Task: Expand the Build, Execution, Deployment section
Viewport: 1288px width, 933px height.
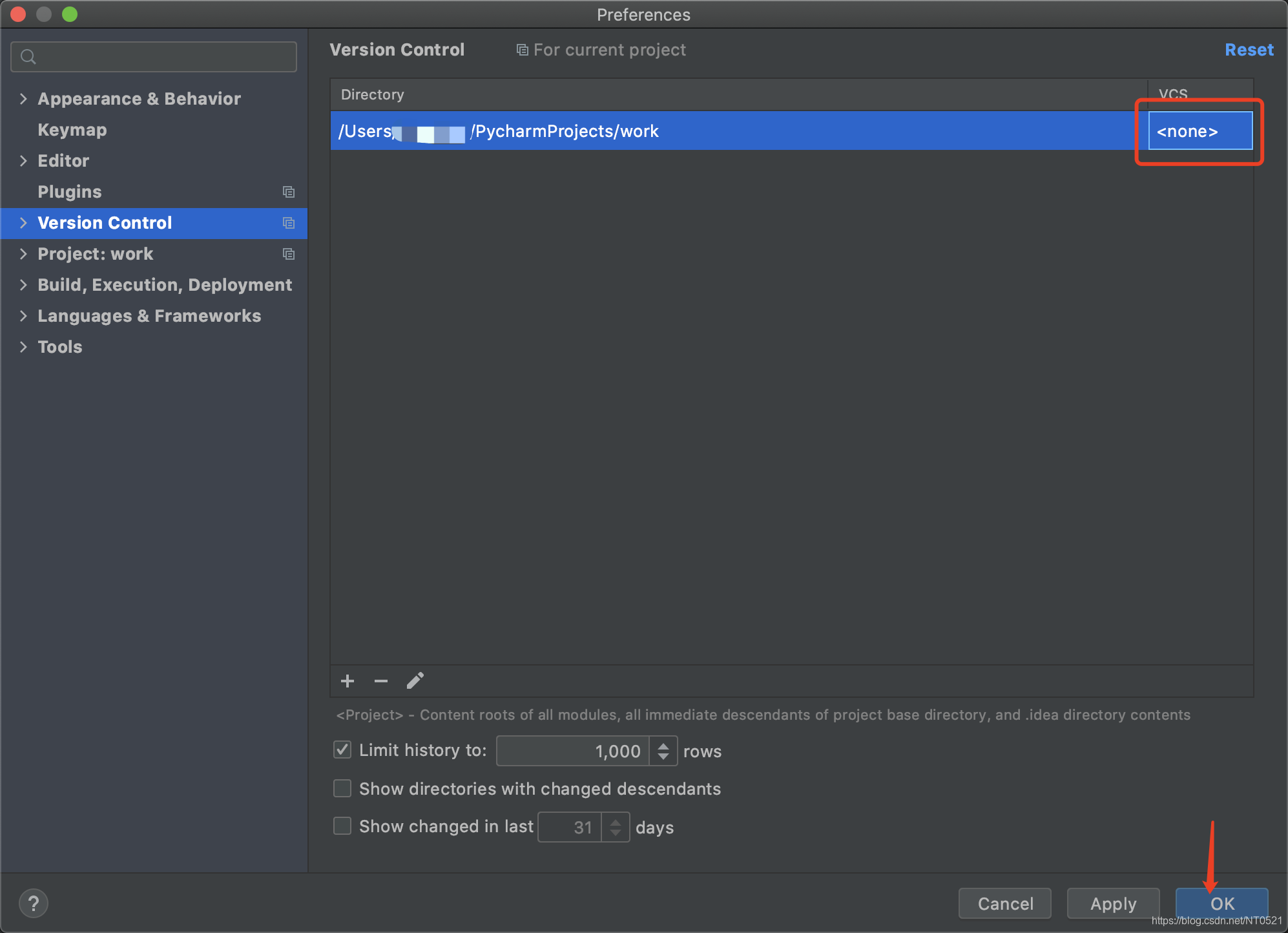Action: (23, 285)
